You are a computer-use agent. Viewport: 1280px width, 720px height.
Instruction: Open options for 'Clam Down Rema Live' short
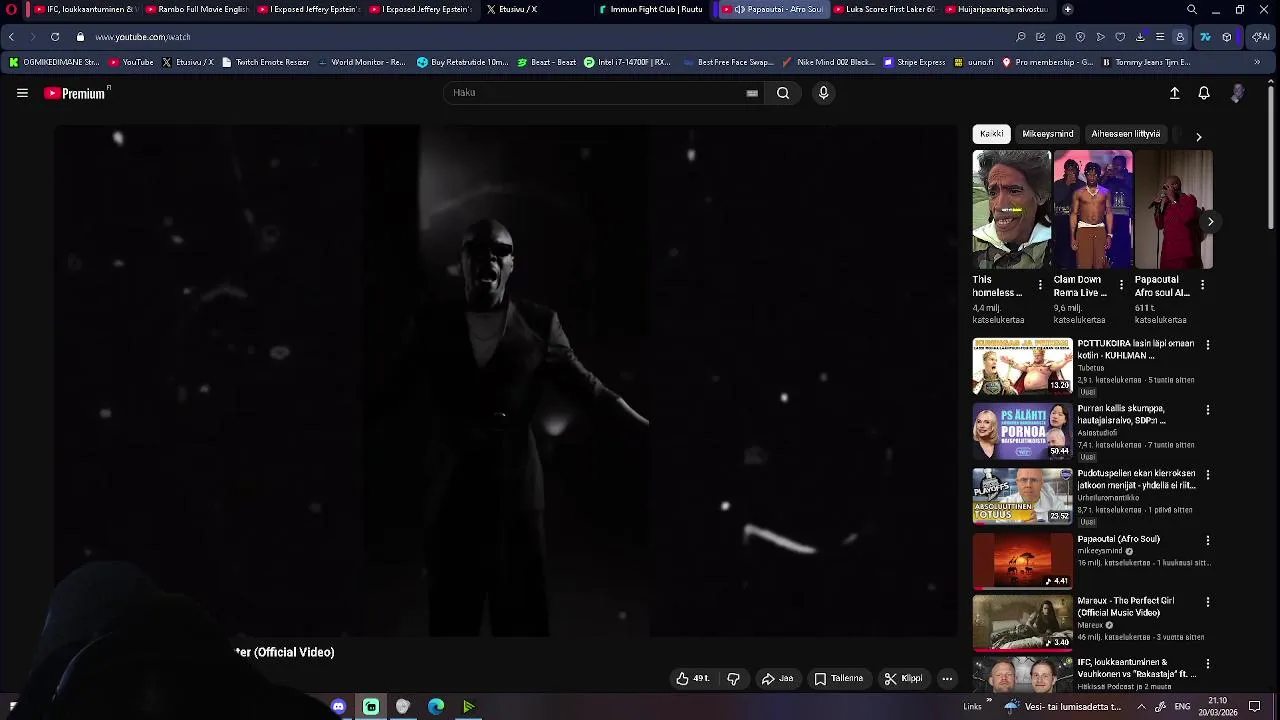click(1121, 285)
